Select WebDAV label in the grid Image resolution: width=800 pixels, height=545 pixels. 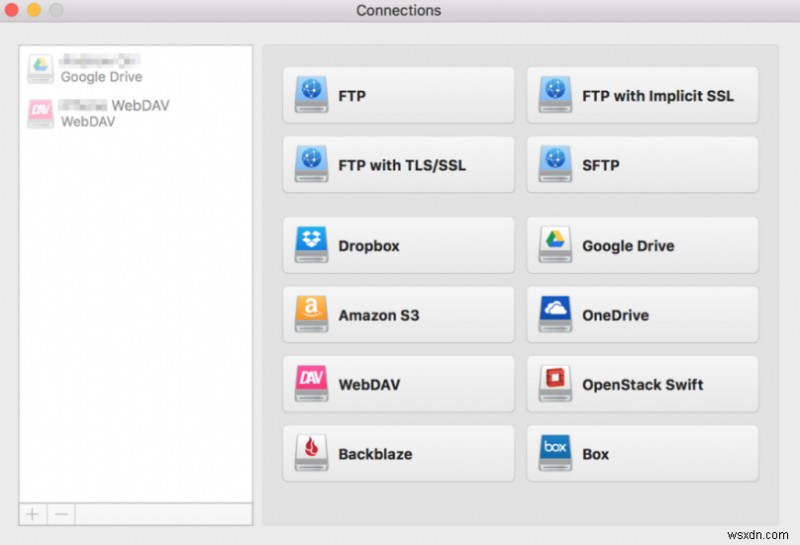(x=369, y=385)
